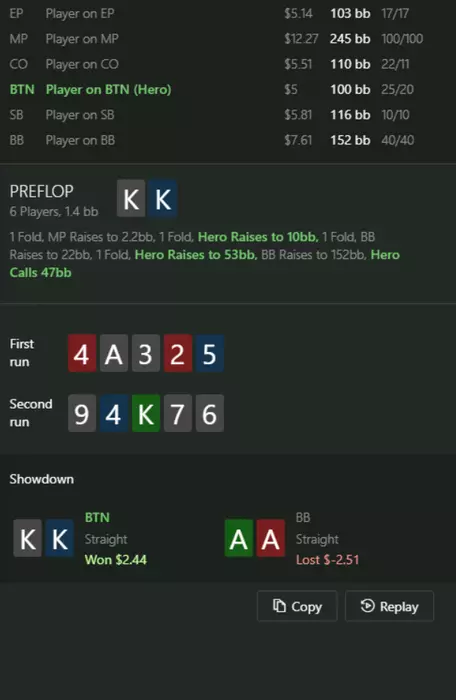The height and width of the screenshot is (700, 456).
Task: Select the blue K hole card in preflop
Action: [x=163, y=199]
